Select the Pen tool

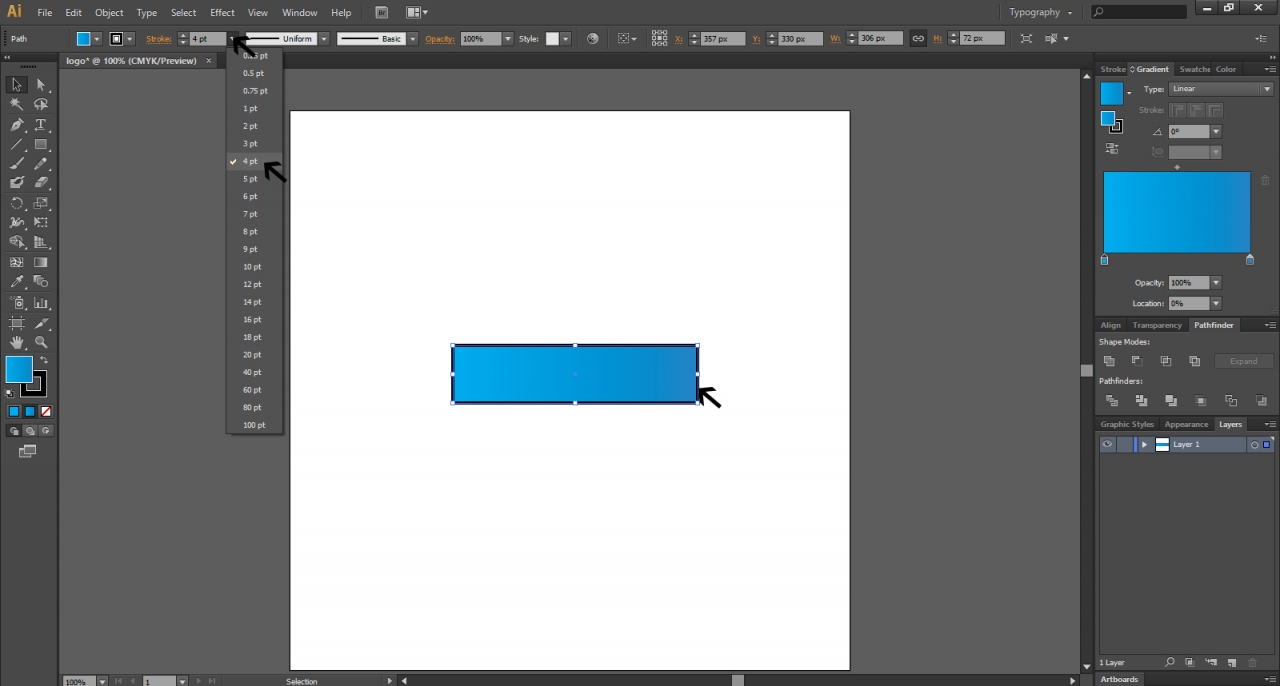pyautogui.click(x=17, y=125)
